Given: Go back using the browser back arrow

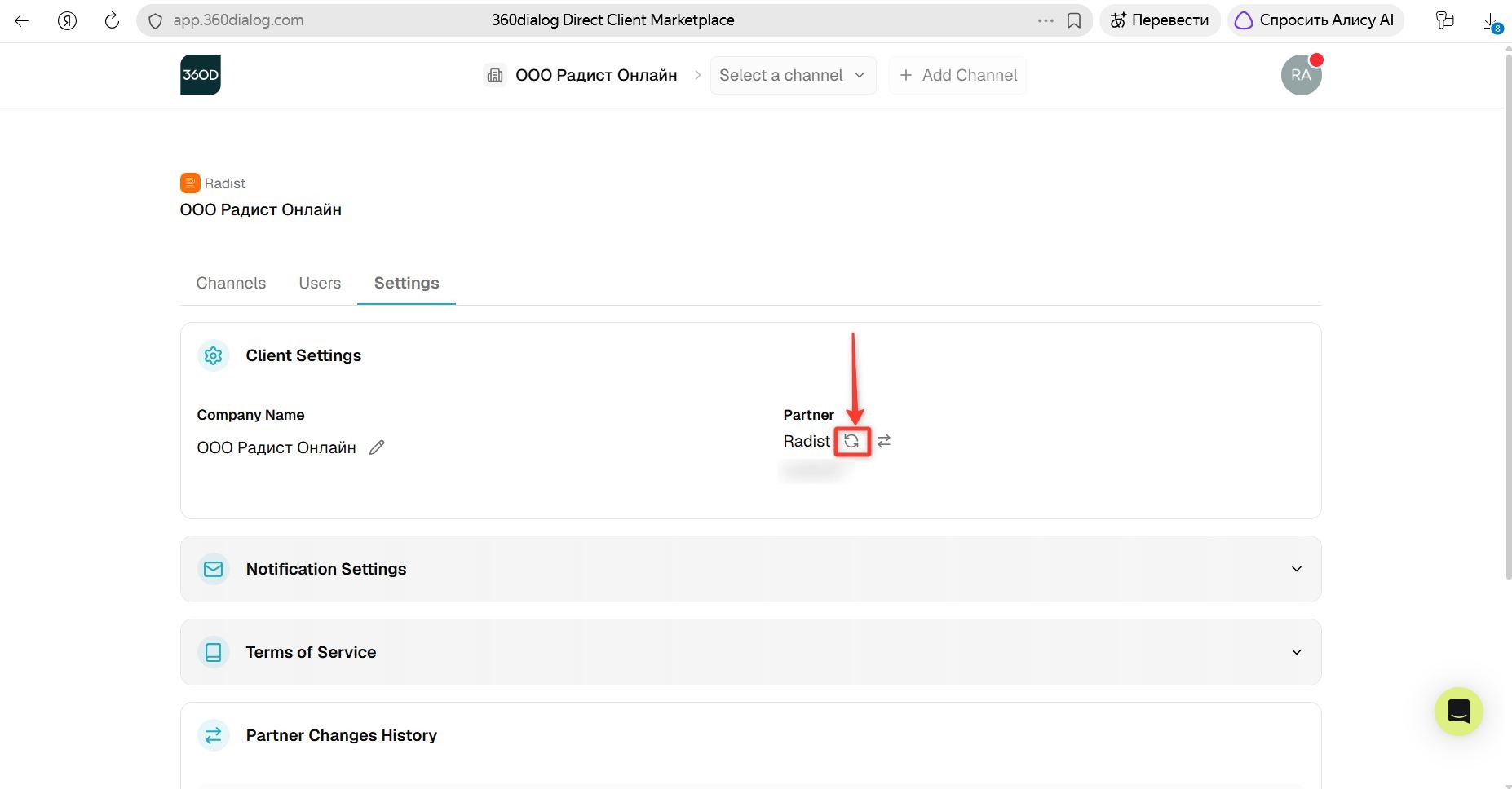Looking at the screenshot, I should pyautogui.click(x=22, y=20).
